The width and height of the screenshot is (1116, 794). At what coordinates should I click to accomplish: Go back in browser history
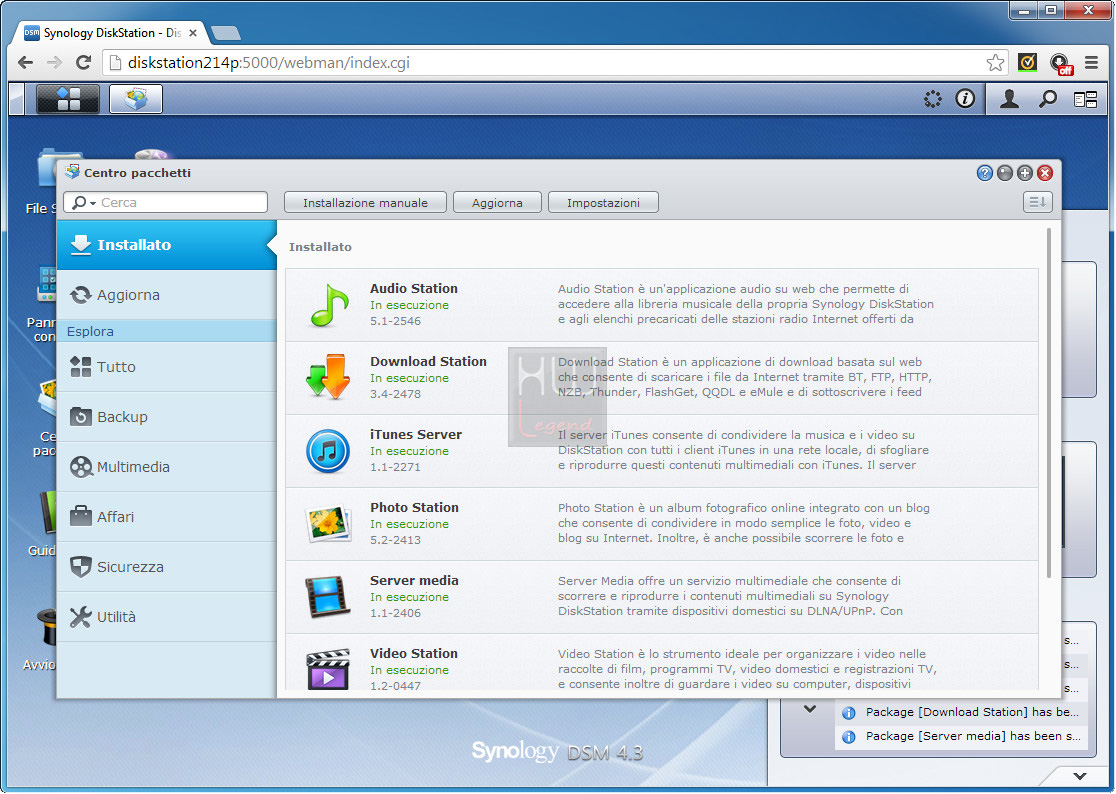[26, 63]
